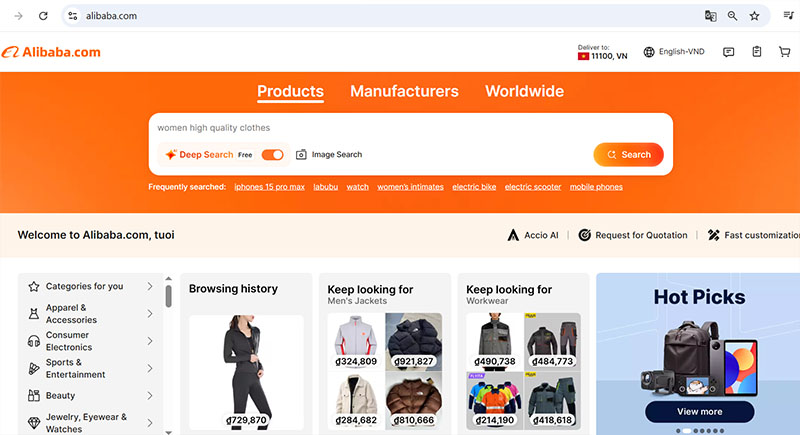Viewport: 800px width, 435px height.
Task: Open the messages chat icon
Action: coord(729,52)
